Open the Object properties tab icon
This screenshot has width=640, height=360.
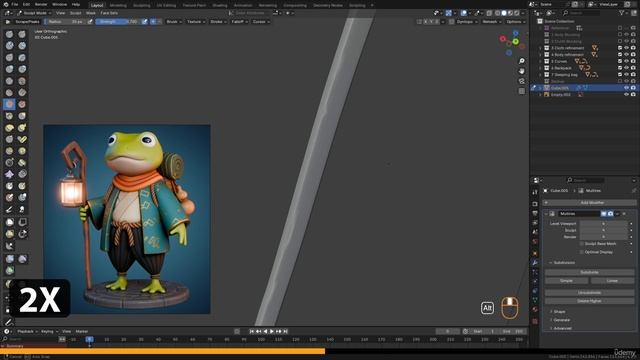pyautogui.click(x=535, y=253)
